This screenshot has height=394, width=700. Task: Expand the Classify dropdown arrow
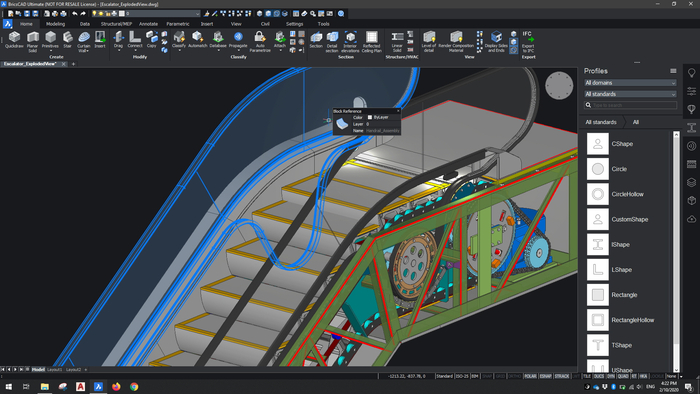click(x=179, y=50)
